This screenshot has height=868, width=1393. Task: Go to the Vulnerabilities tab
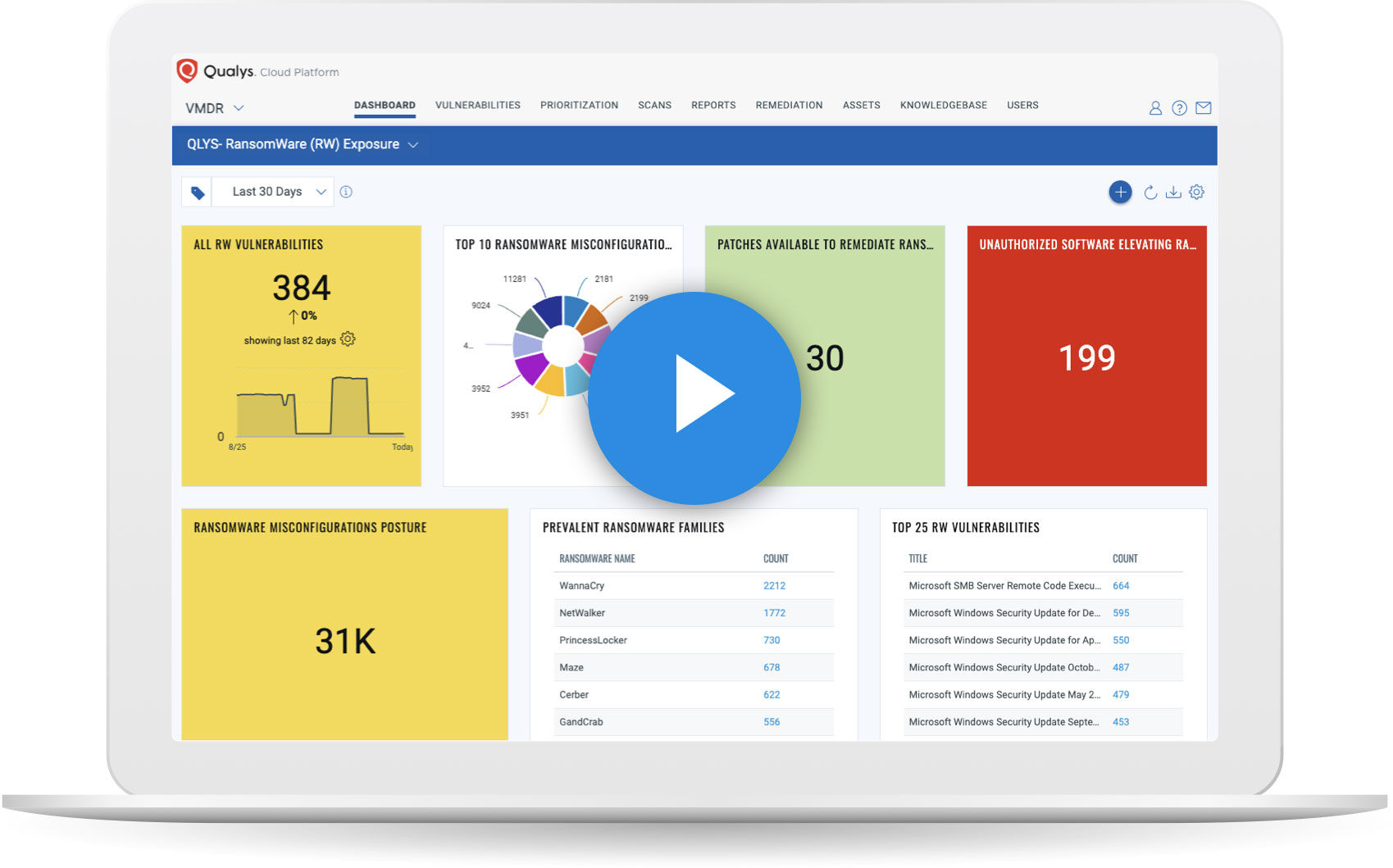pos(478,106)
